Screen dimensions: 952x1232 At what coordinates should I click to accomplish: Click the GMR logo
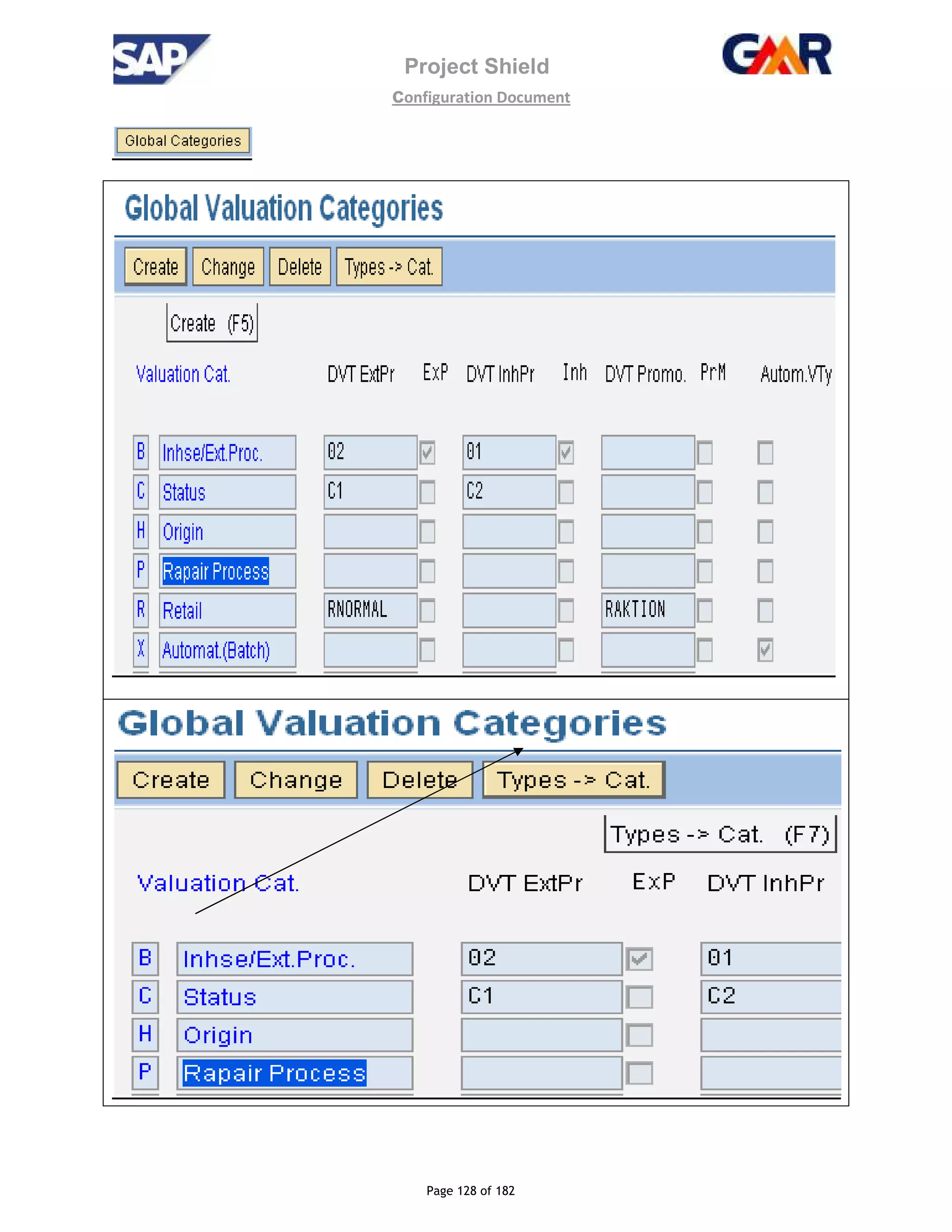point(777,54)
